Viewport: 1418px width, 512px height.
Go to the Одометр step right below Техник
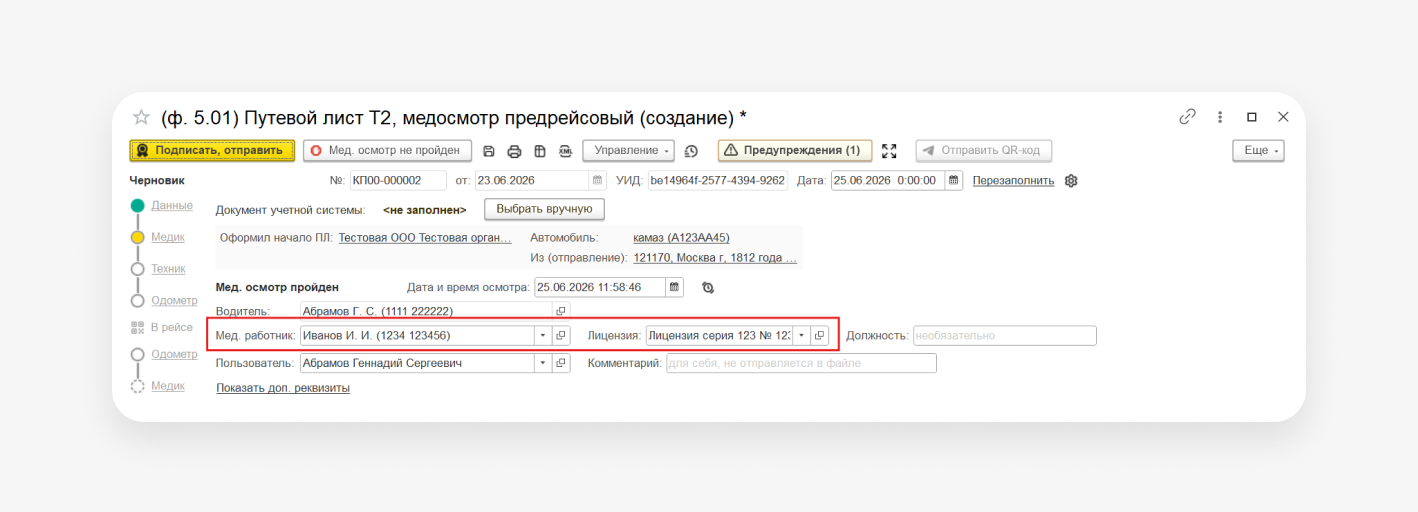tap(174, 301)
